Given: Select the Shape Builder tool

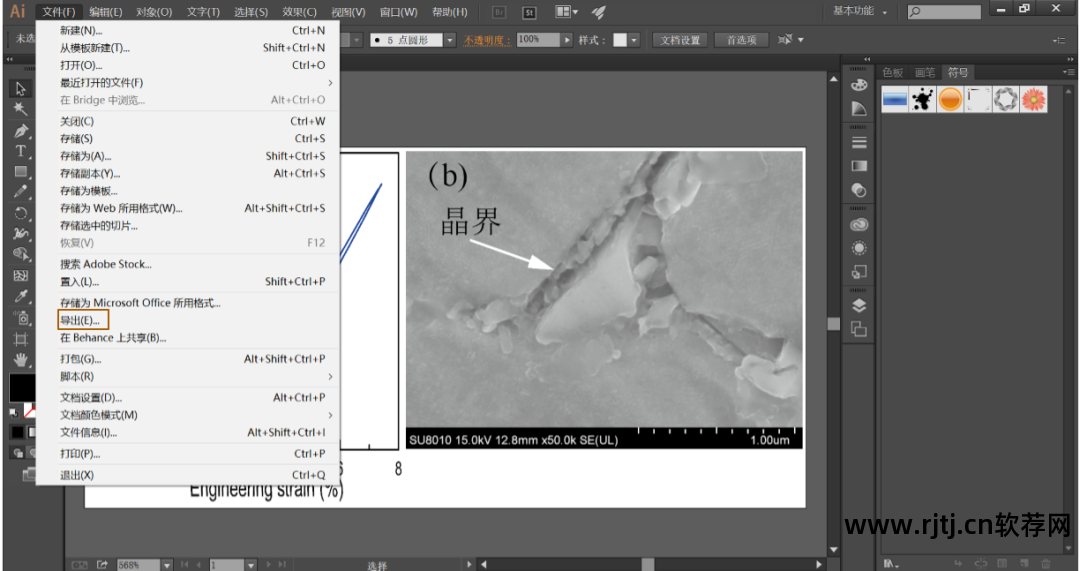Looking at the screenshot, I should [x=20, y=254].
